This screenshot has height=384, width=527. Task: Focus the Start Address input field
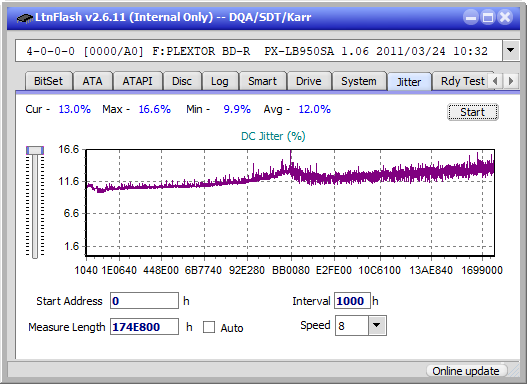pyautogui.click(x=145, y=301)
